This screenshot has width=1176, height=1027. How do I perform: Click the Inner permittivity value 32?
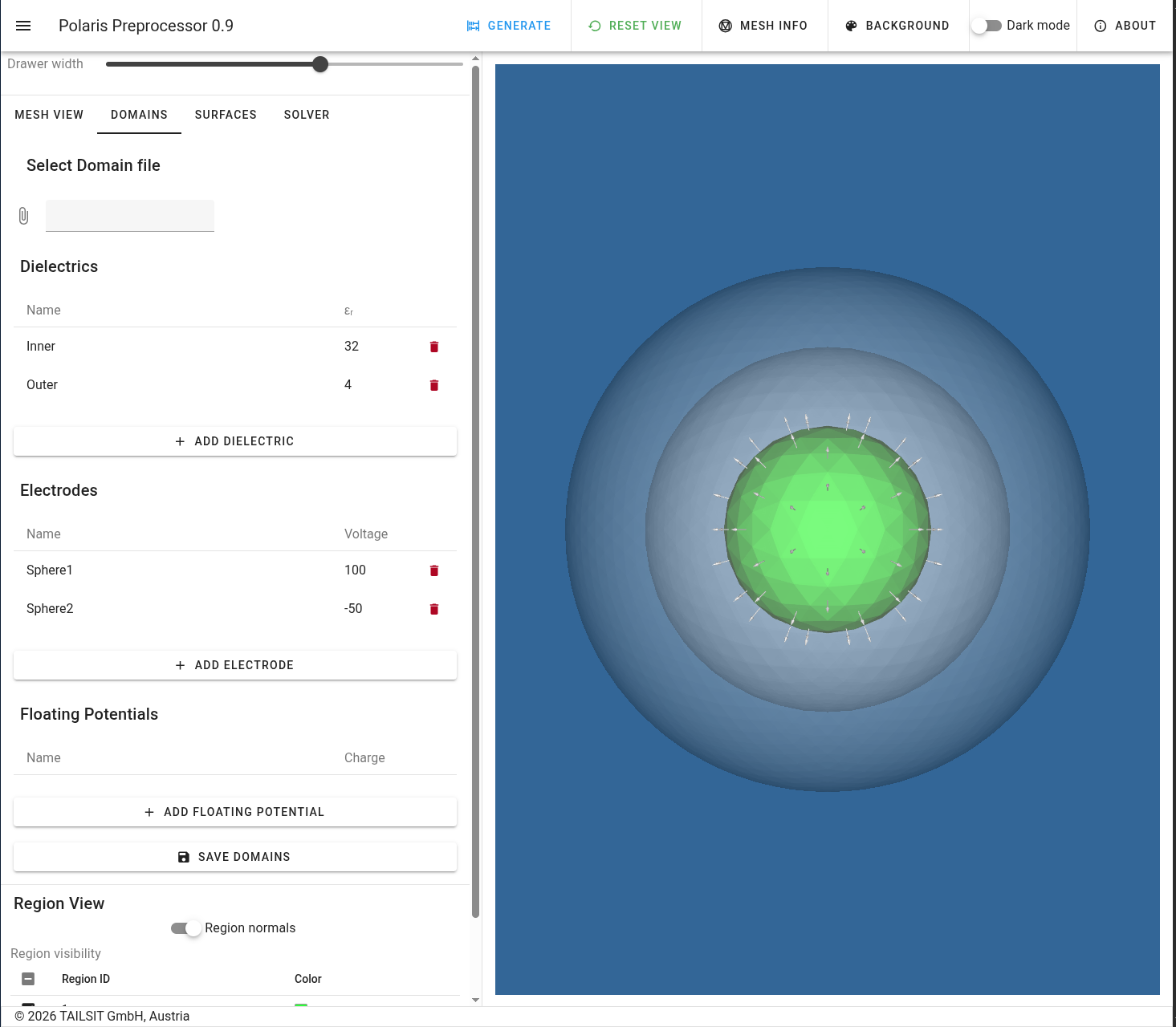tap(352, 347)
